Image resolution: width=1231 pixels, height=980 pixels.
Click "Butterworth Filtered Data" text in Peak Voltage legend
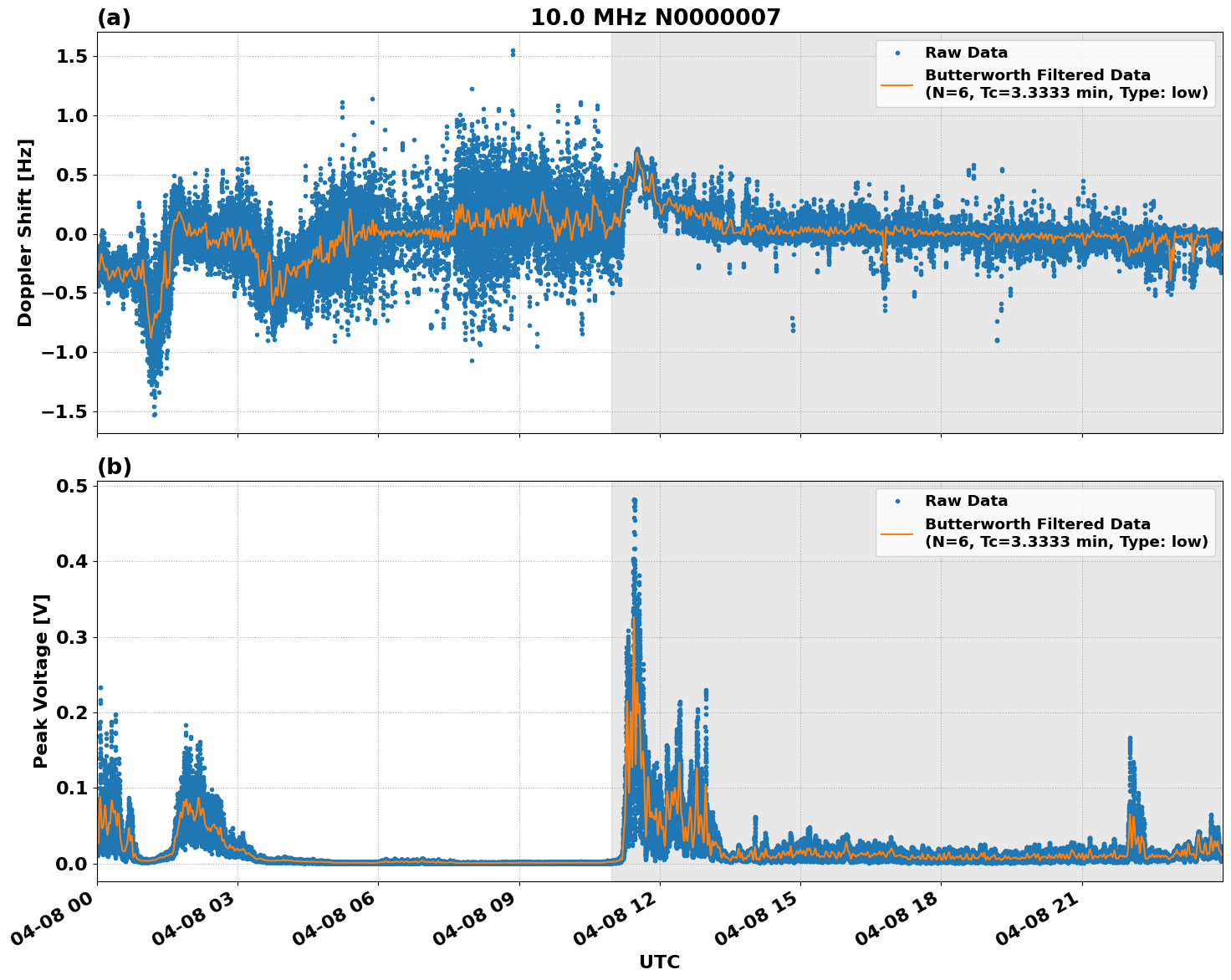[x=1037, y=524]
